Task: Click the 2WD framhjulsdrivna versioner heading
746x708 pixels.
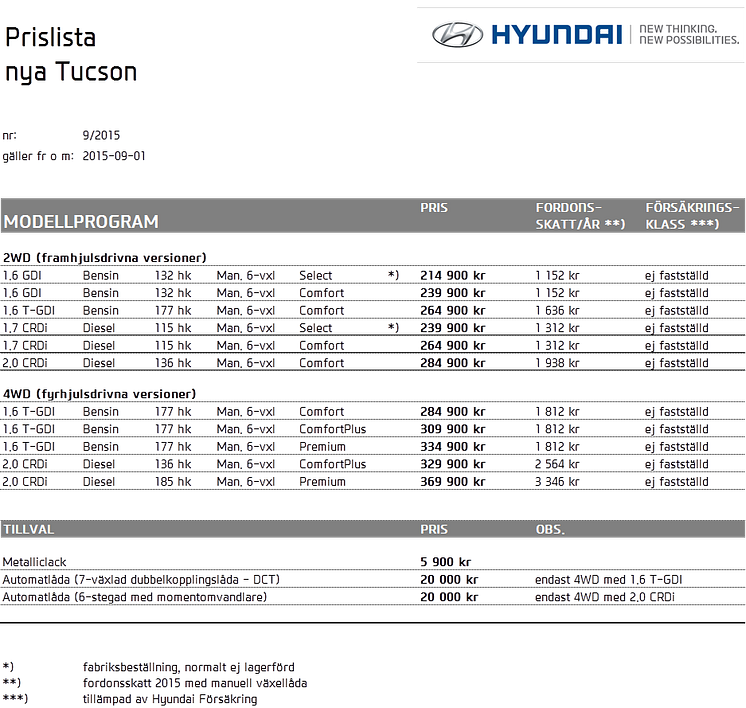Action: click(105, 258)
